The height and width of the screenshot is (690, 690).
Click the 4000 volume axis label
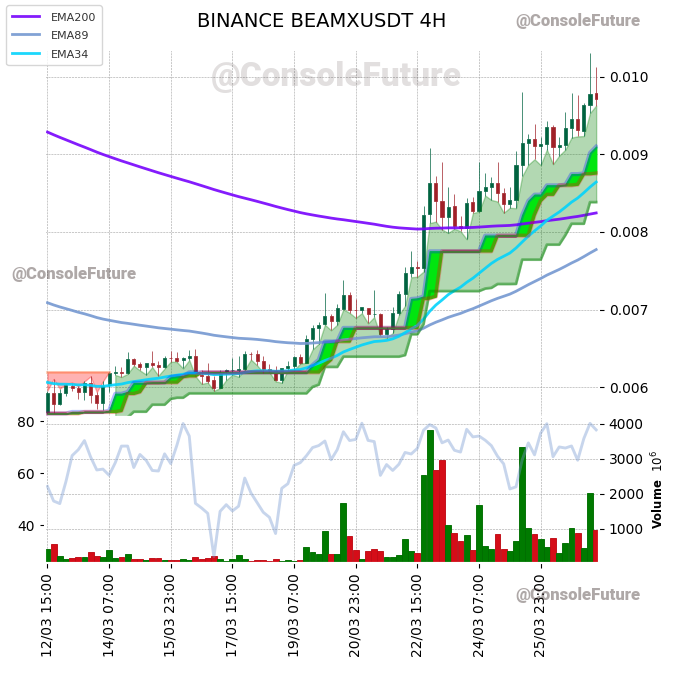point(627,425)
